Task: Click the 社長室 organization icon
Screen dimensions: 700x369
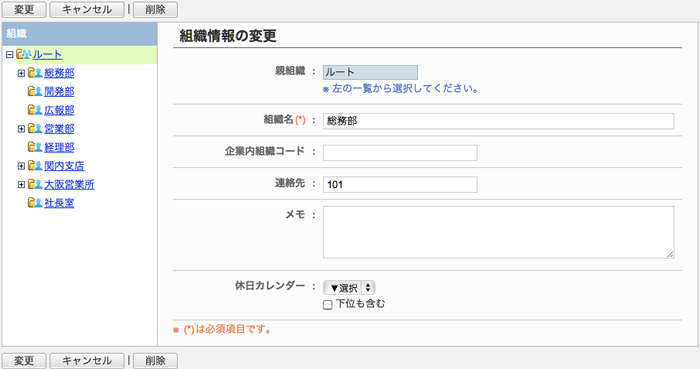Action: click(35, 203)
